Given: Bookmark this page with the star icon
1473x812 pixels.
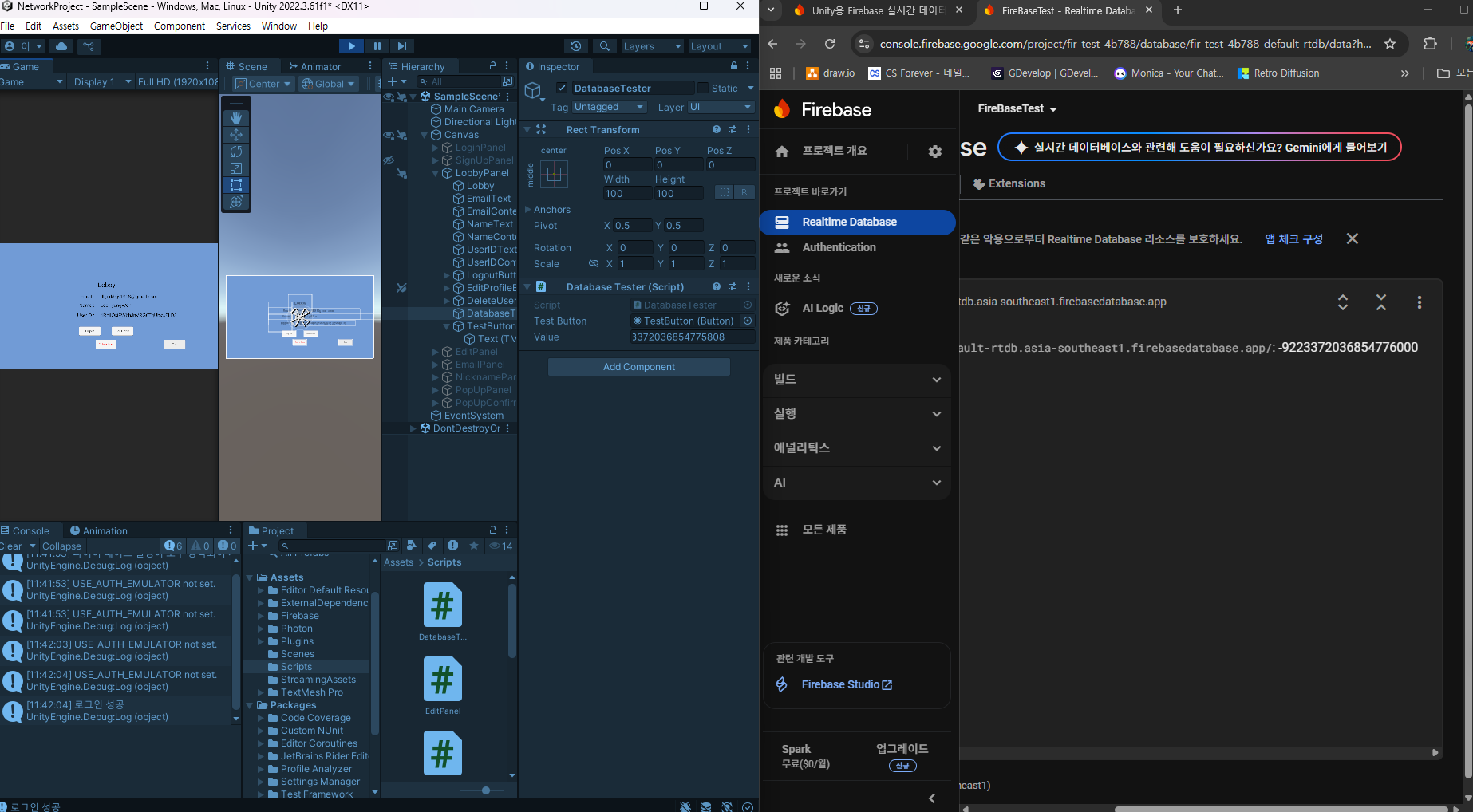Looking at the screenshot, I should coord(1390,44).
